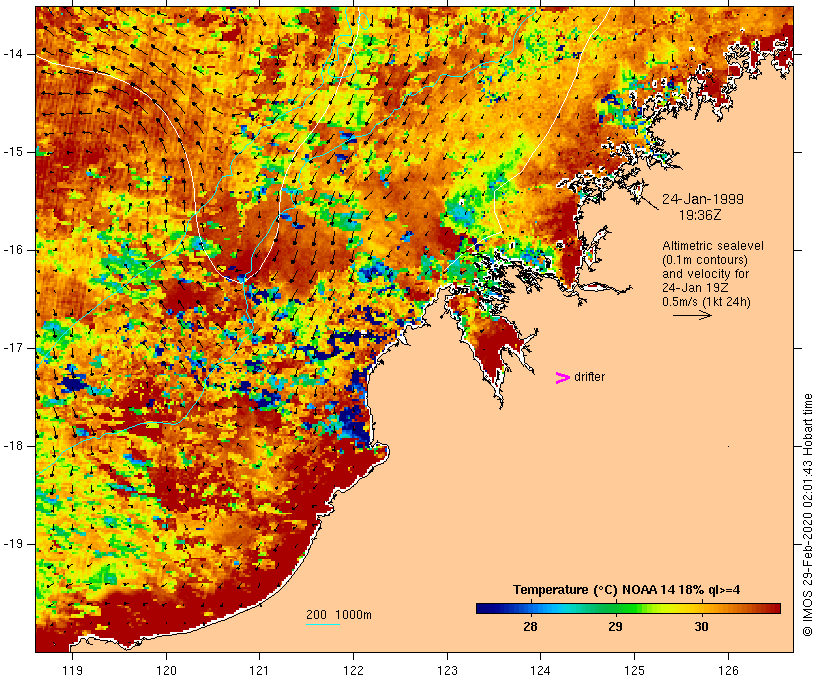Click the colorbar label '28'
Screen dimensions: 820x680
530,627
